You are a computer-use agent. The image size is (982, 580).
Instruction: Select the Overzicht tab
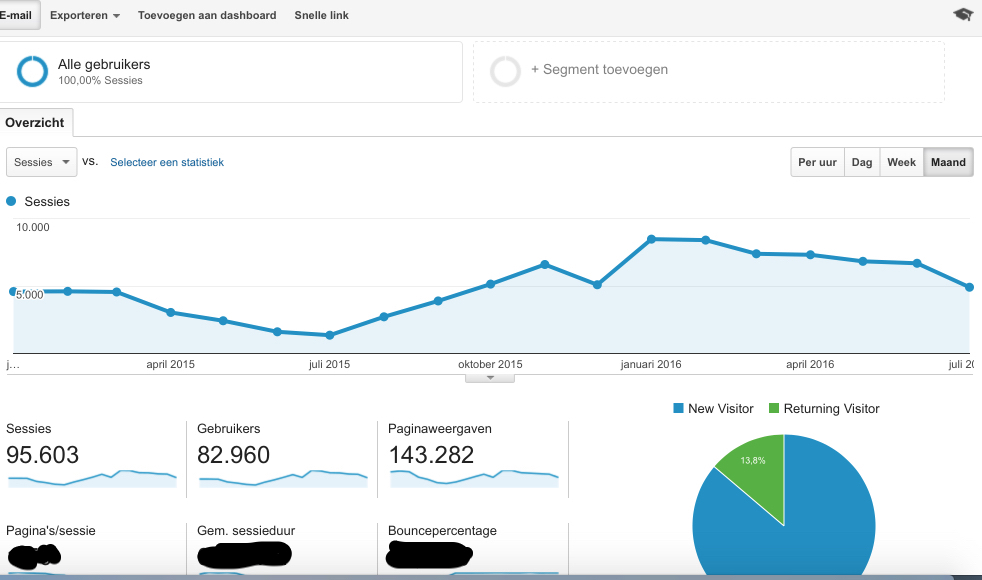[35, 123]
